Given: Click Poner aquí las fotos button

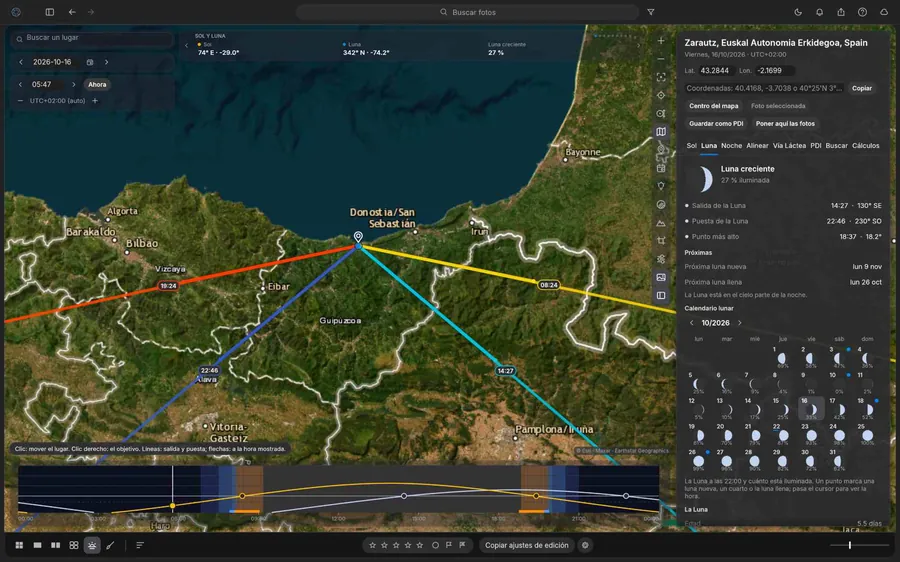Looking at the screenshot, I should click(785, 123).
